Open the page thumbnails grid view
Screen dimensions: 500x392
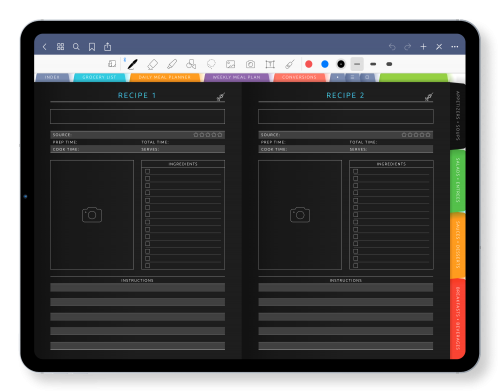[x=60, y=47]
